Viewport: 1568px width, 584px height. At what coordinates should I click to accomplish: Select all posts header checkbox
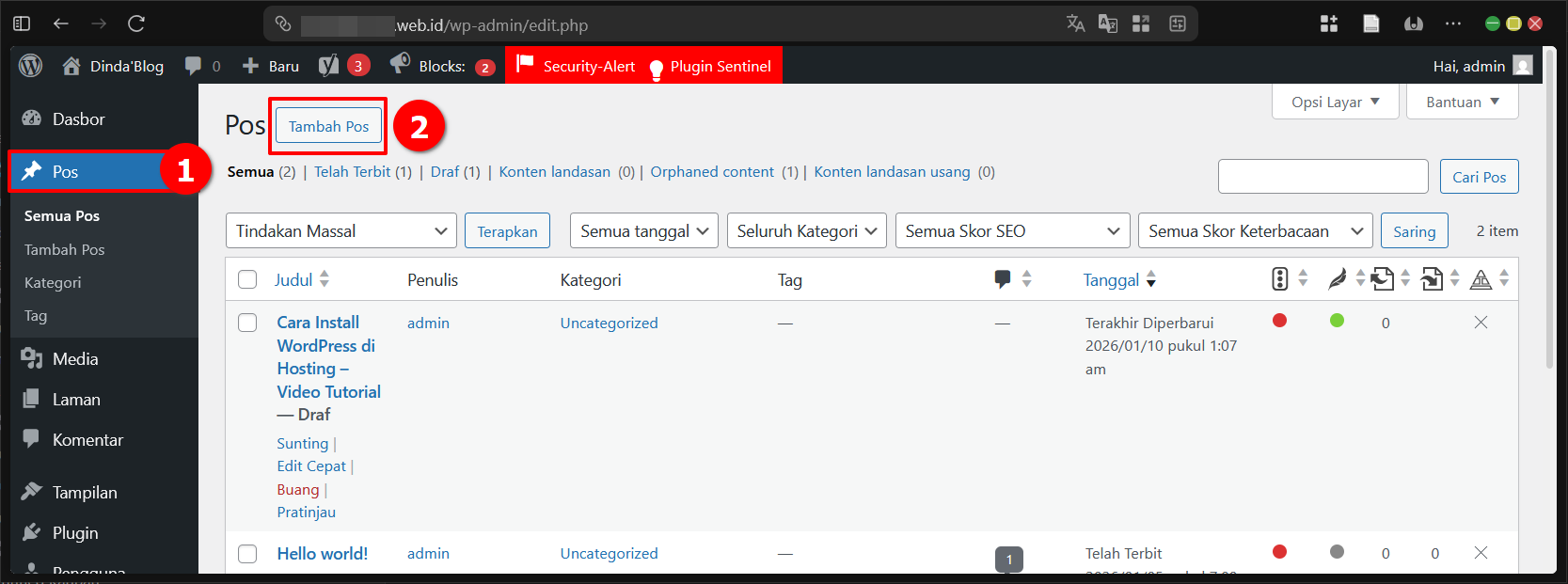tap(247, 279)
